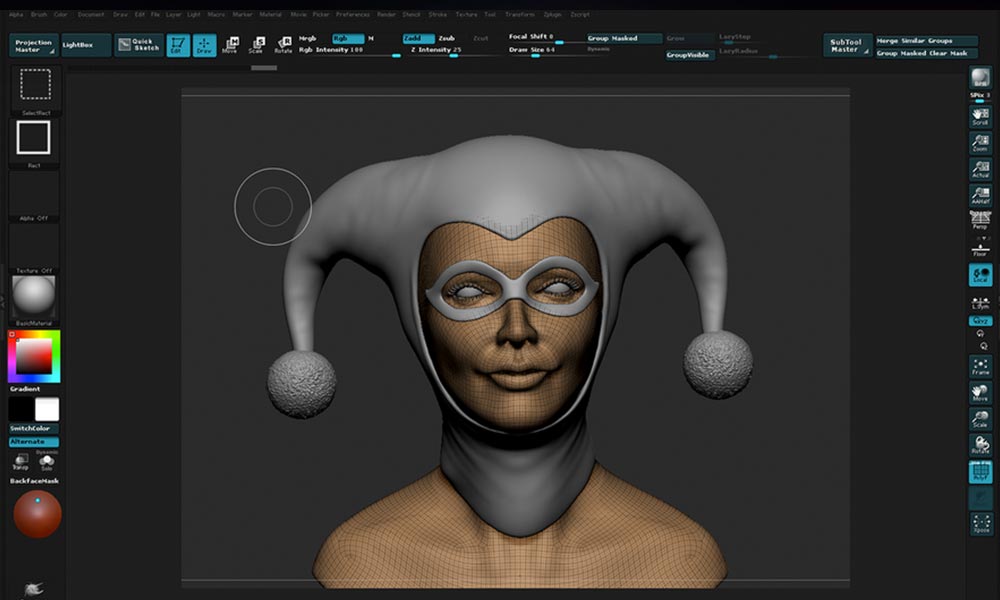Toggle Rgb color mode

pyautogui.click(x=348, y=38)
